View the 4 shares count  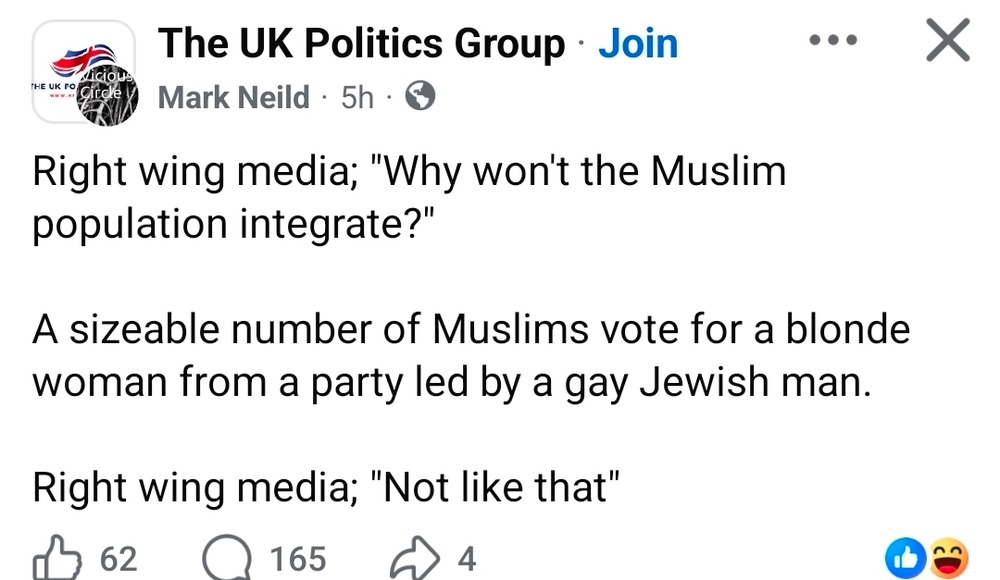pos(464,558)
